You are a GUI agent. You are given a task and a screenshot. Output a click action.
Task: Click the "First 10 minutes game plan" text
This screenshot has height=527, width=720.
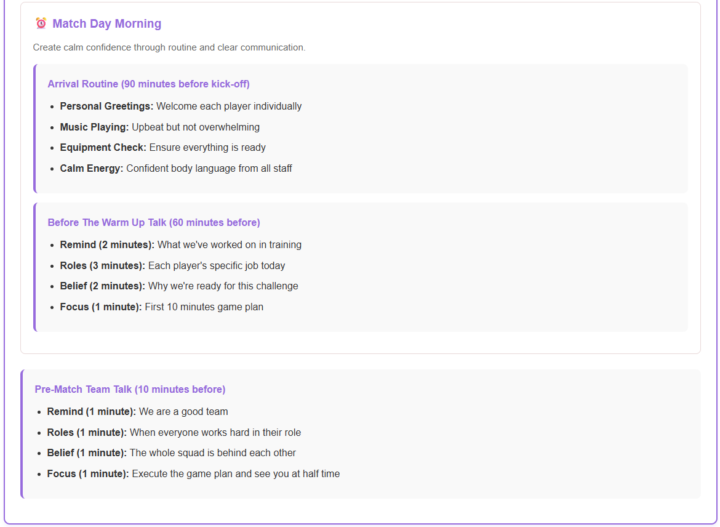(x=204, y=307)
